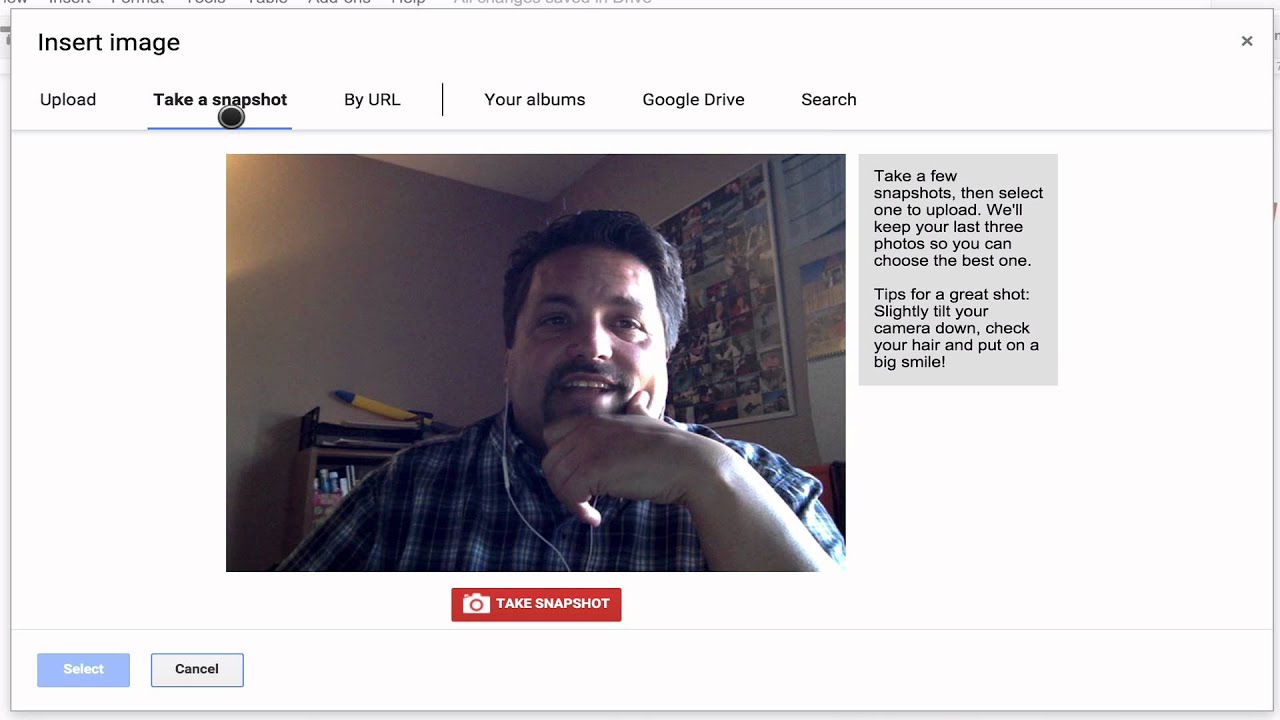This screenshot has width=1280, height=720.
Task: Click the "Insert image" dialog title
Action: (109, 42)
